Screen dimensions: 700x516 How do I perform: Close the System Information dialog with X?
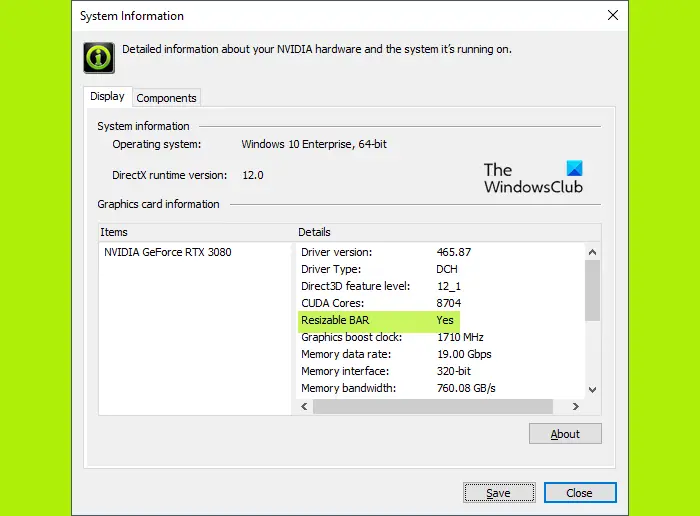point(613,15)
